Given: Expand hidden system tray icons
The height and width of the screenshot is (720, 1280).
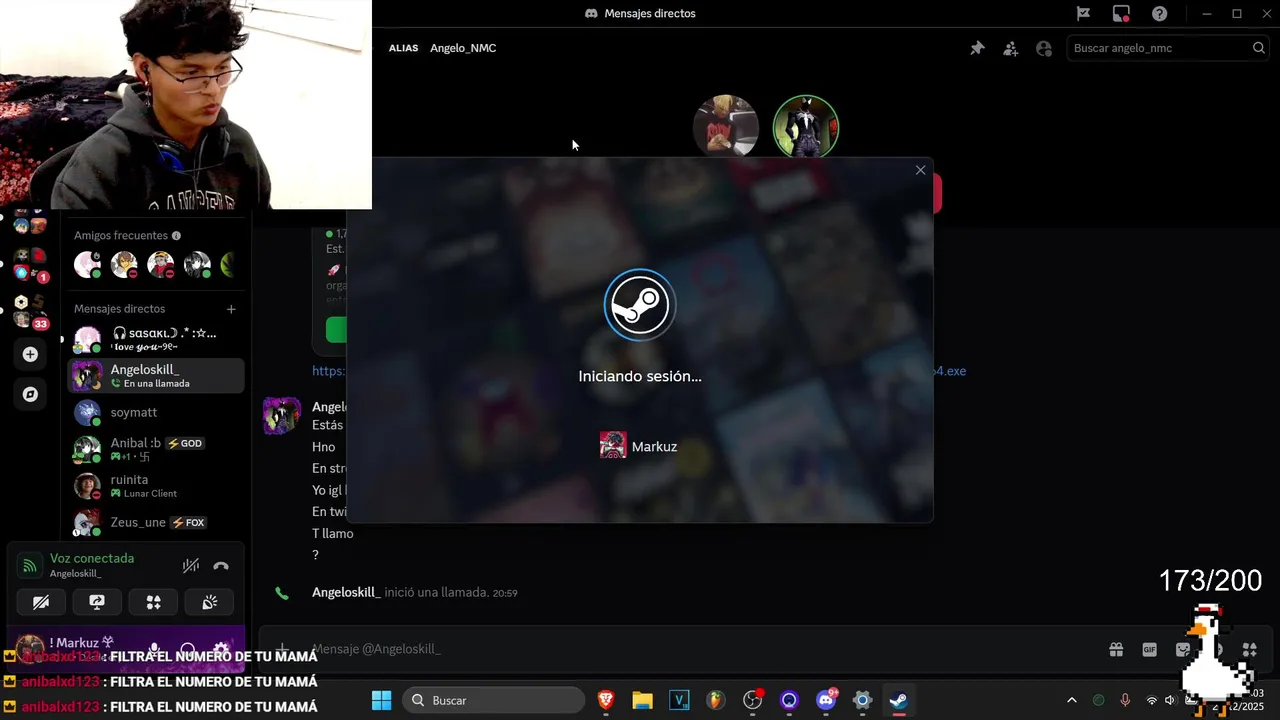Looking at the screenshot, I should point(1072,700).
